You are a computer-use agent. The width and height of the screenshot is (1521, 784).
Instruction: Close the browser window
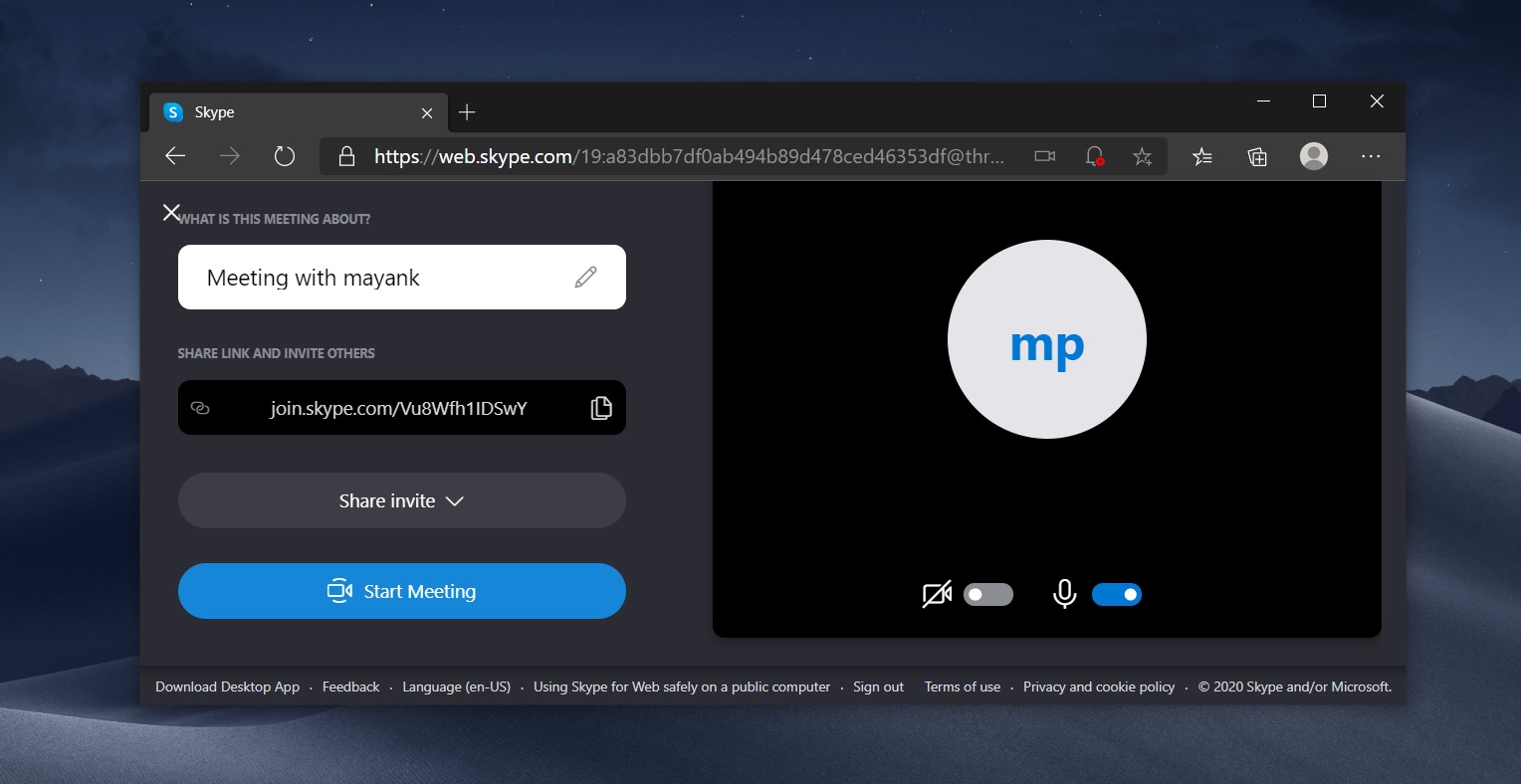click(1377, 100)
